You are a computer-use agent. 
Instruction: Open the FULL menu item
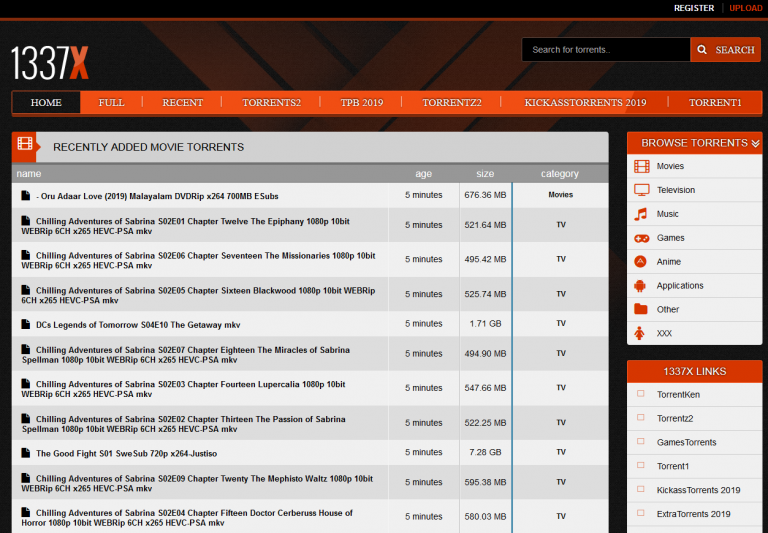tap(111, 102)
